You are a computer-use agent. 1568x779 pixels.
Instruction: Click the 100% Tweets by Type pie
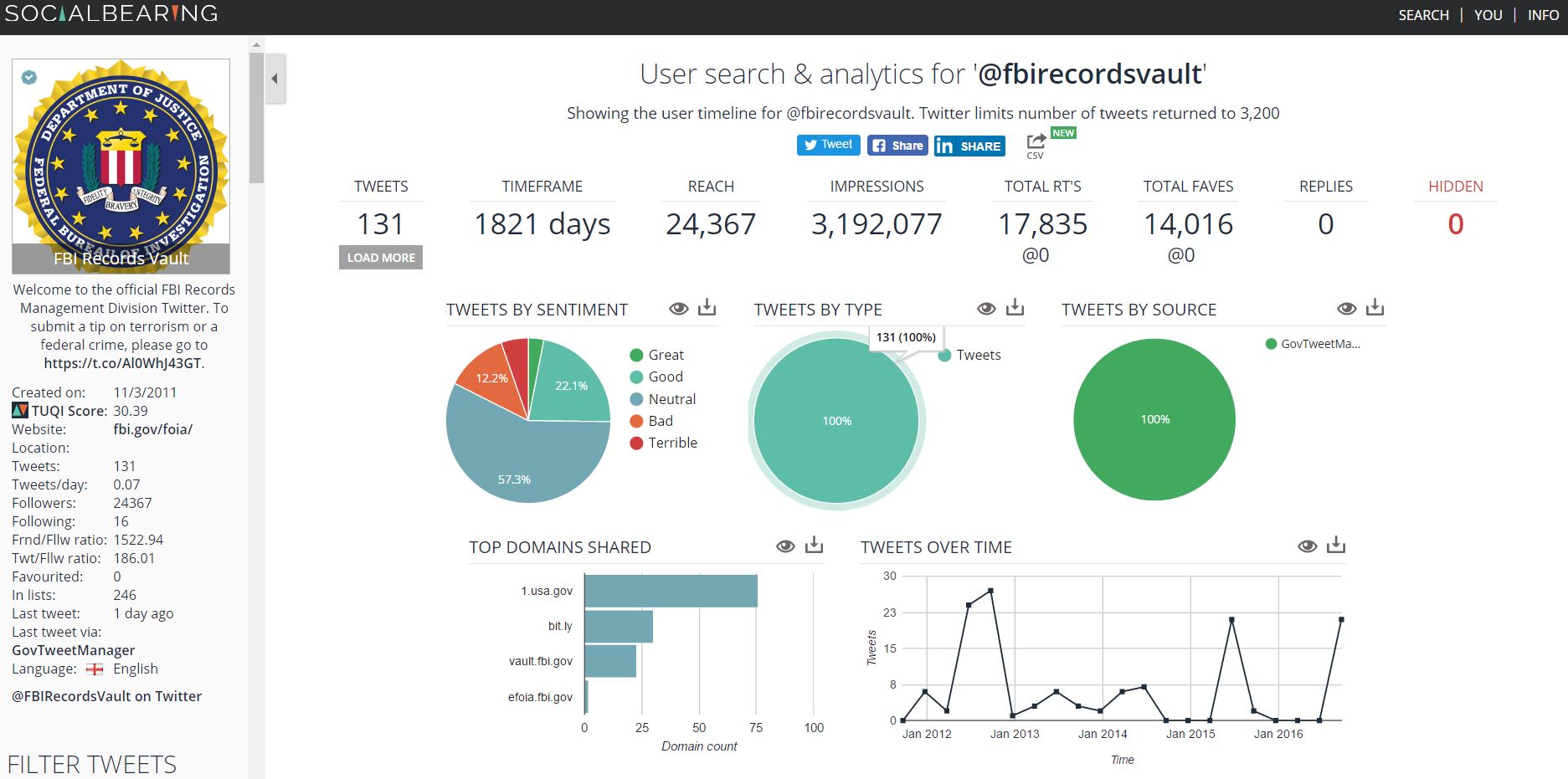(836, 421)
